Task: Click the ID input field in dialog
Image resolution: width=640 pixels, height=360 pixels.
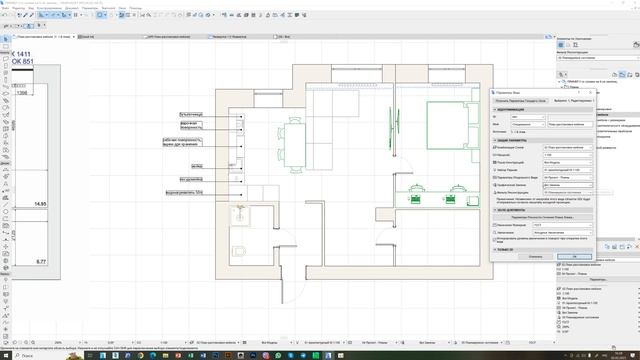Action: [x=570, y=117]
